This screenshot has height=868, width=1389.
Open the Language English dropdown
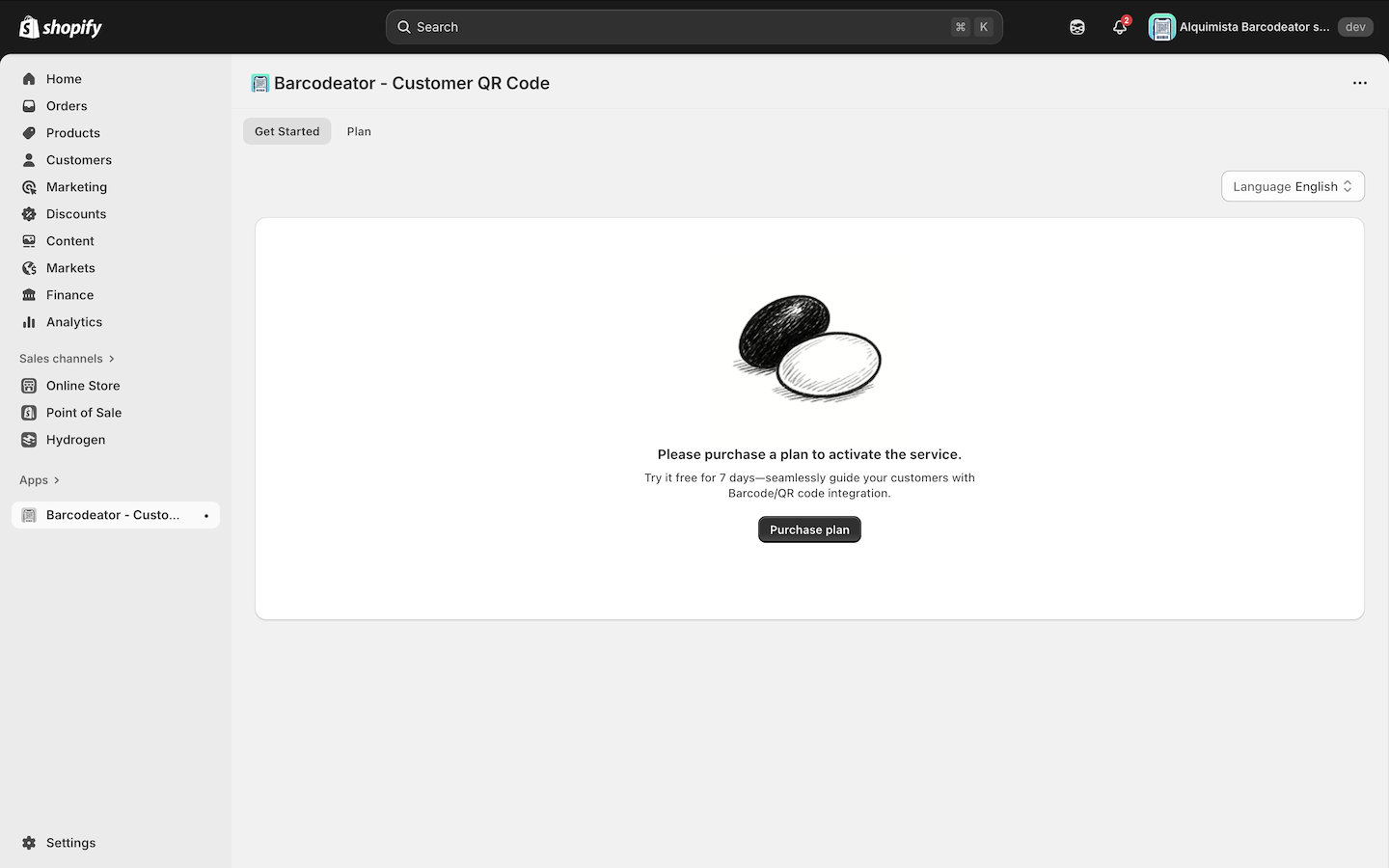click(x=1292, y=186)
